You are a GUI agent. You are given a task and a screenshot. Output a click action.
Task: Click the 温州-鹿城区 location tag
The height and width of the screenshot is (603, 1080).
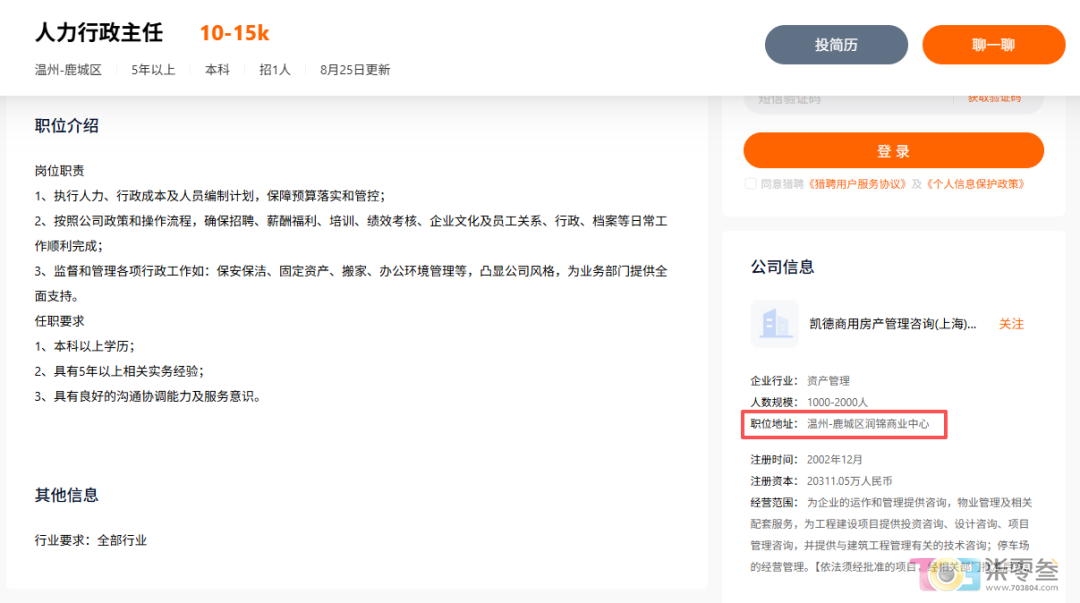point(68,70)
